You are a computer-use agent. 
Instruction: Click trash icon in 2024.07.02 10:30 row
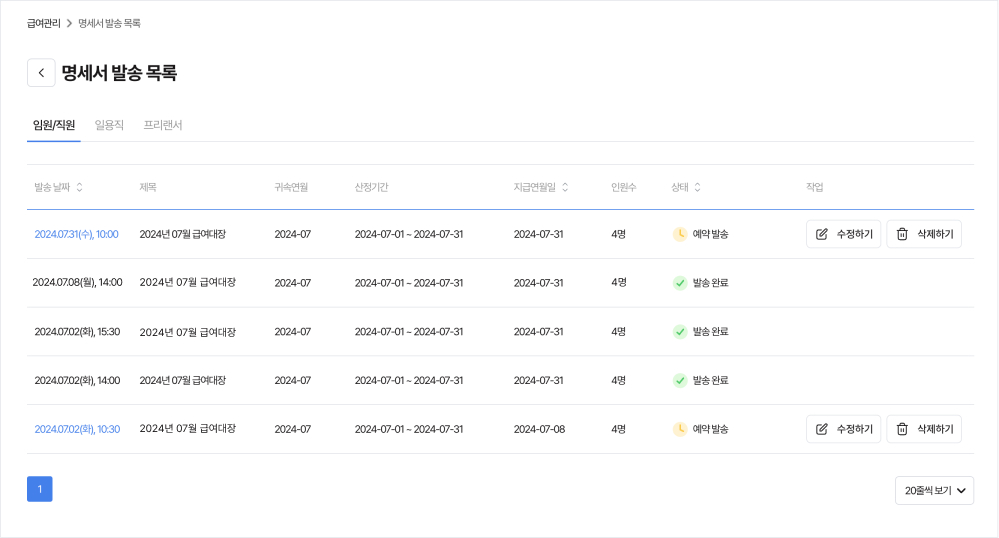click(902, 429)
